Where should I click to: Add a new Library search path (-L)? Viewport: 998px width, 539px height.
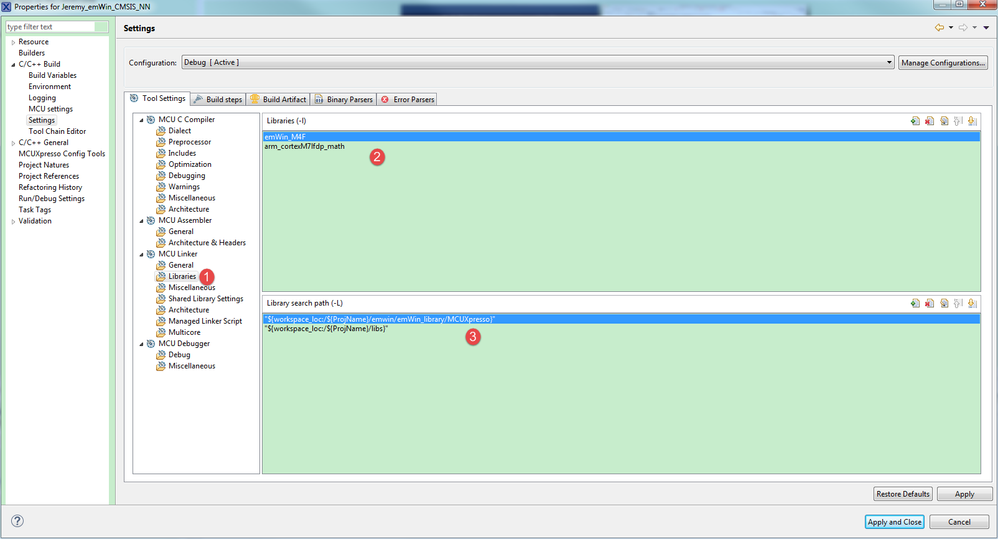click(915, 304)
